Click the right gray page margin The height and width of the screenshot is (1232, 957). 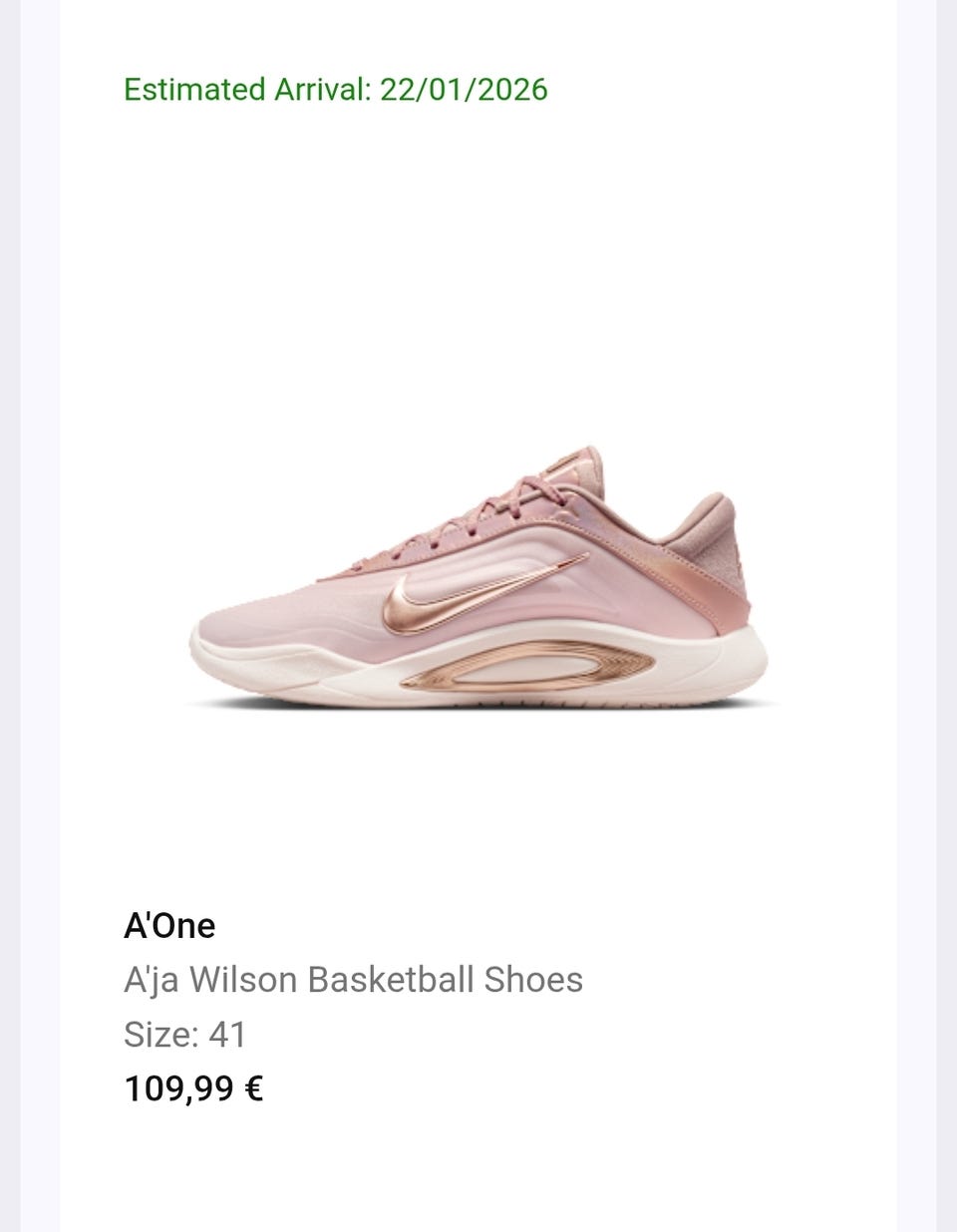click(x=927, y=616)
